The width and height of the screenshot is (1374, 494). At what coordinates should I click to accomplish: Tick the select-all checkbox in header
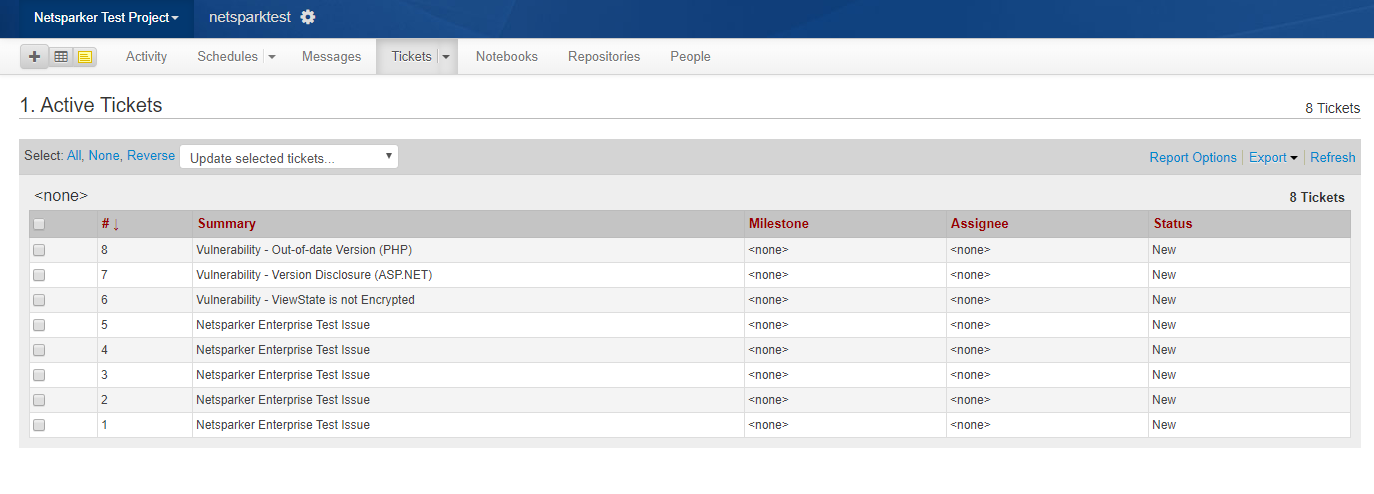pos(39,224)
